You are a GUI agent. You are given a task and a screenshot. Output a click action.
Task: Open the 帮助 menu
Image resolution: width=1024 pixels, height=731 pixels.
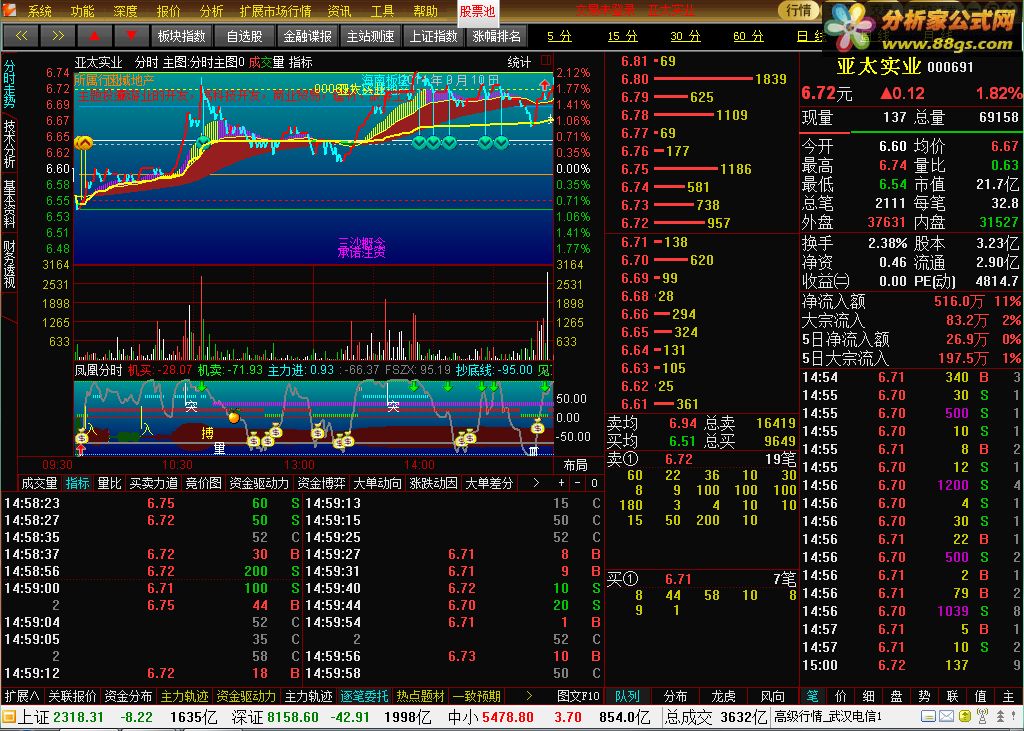tap(426, 11)
